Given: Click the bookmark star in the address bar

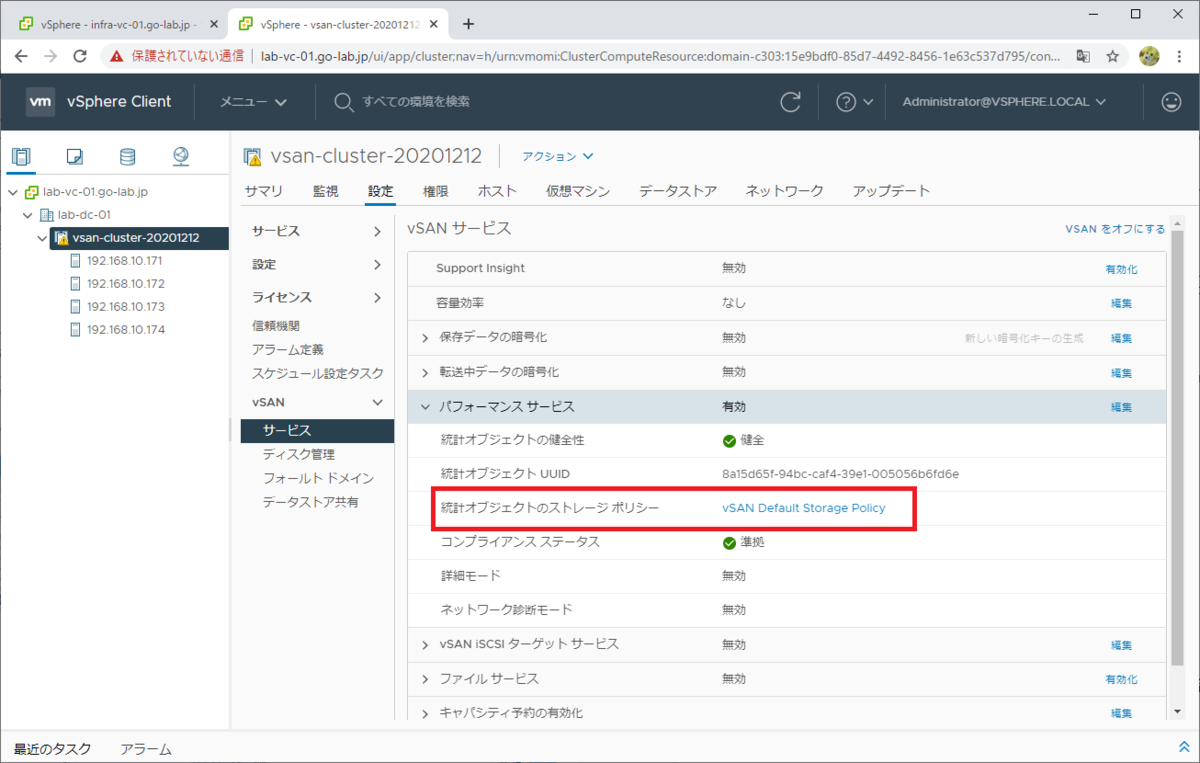Looking at the screenshot, I should [1114, 57].
